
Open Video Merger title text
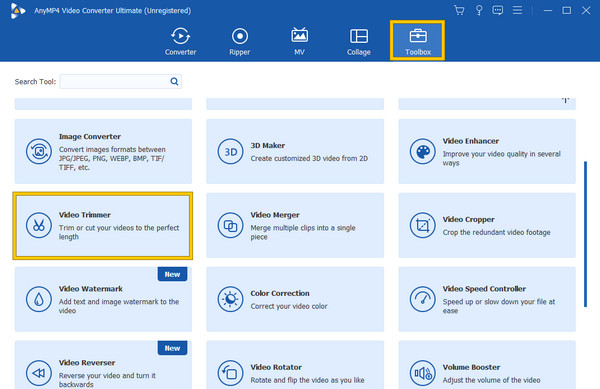pos(275,215)
